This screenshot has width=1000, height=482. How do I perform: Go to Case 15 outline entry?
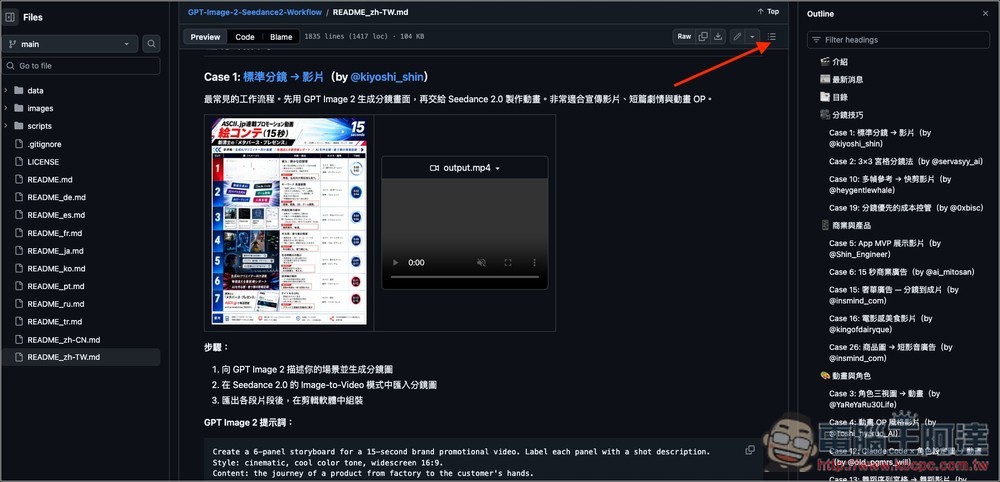tap(894, 295)
